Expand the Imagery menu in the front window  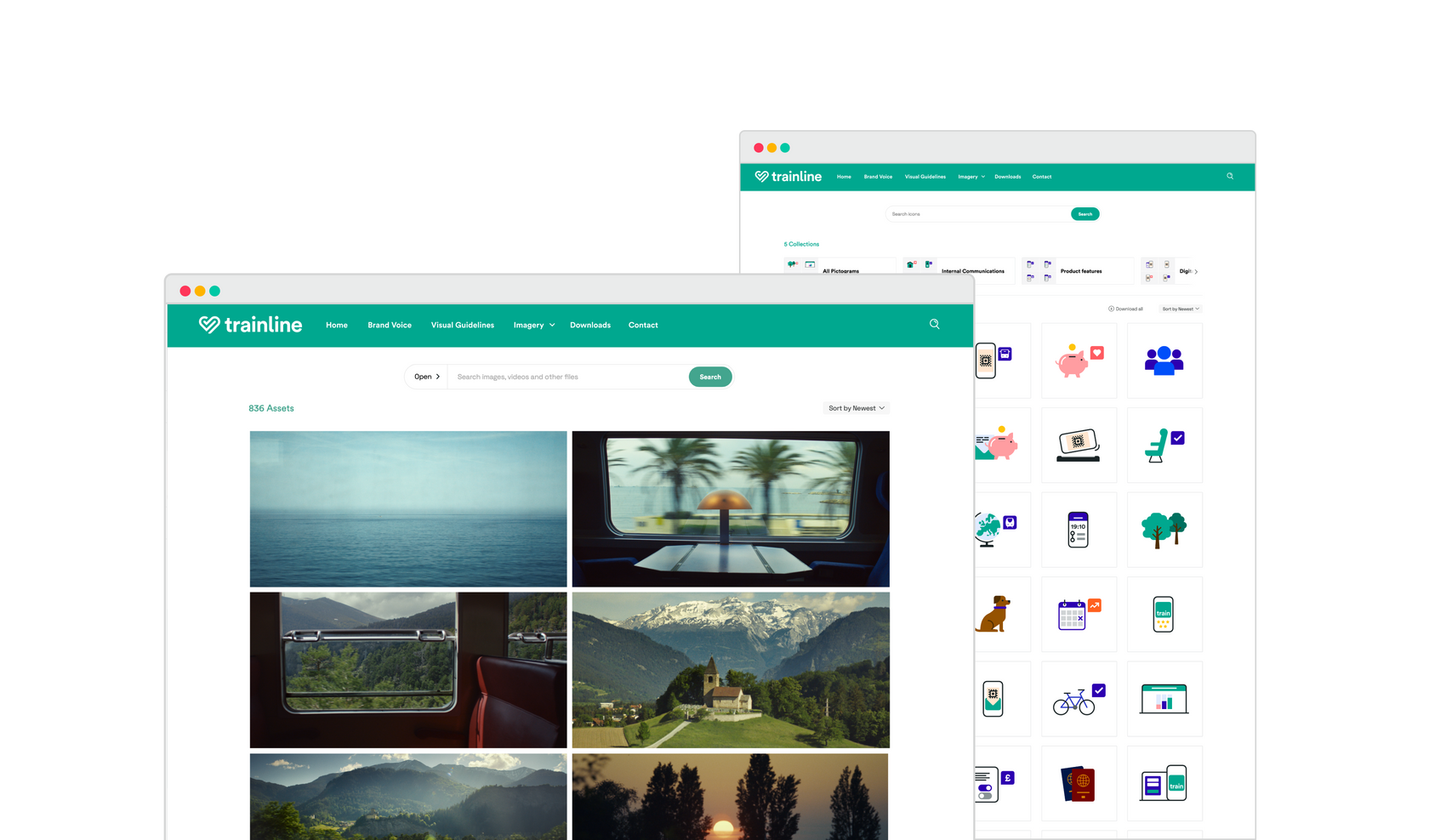click(x=534, y=325)
